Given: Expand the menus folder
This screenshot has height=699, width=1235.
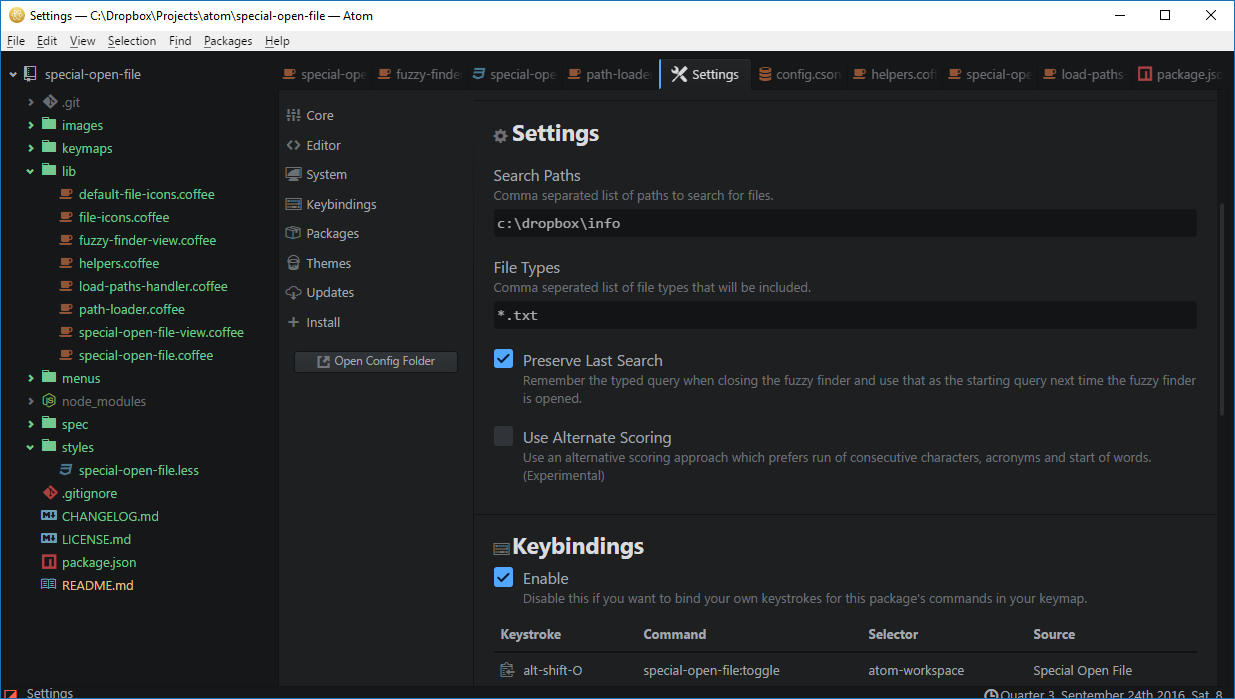Looking at the screenshot, I should tap(31, 378).
